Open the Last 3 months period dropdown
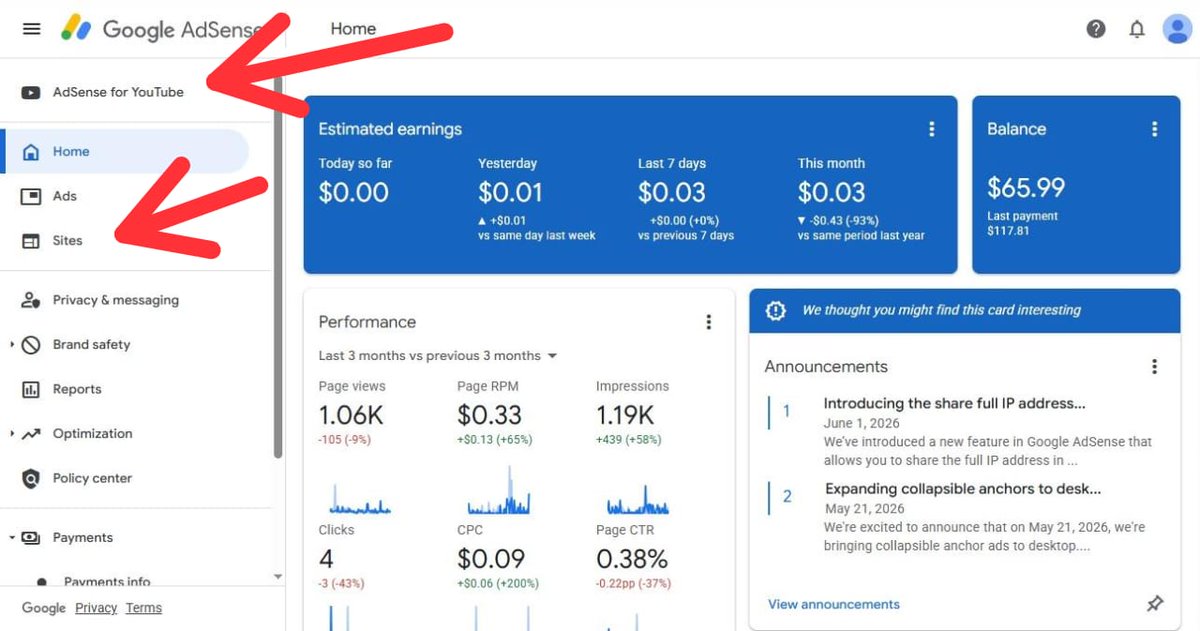Image resolution: width=1200 pixels, height=631 pixels. click(438, 356)
